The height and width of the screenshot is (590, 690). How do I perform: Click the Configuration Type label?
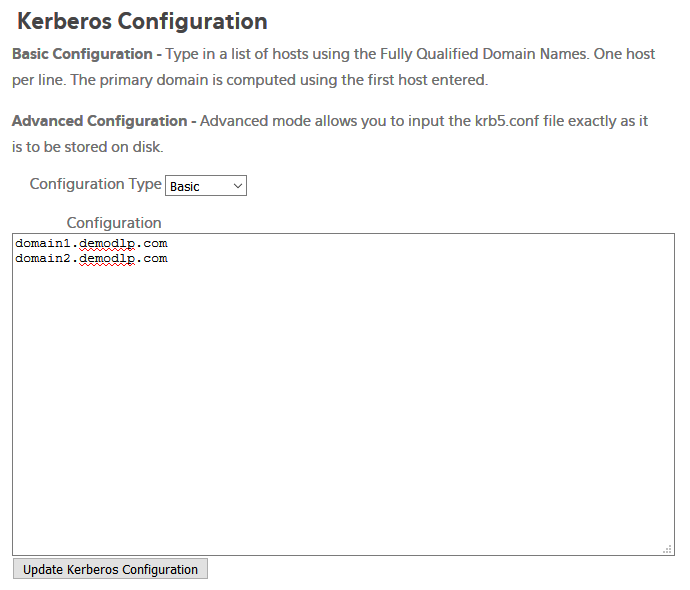pyautogui.click(x=95, y=184)
